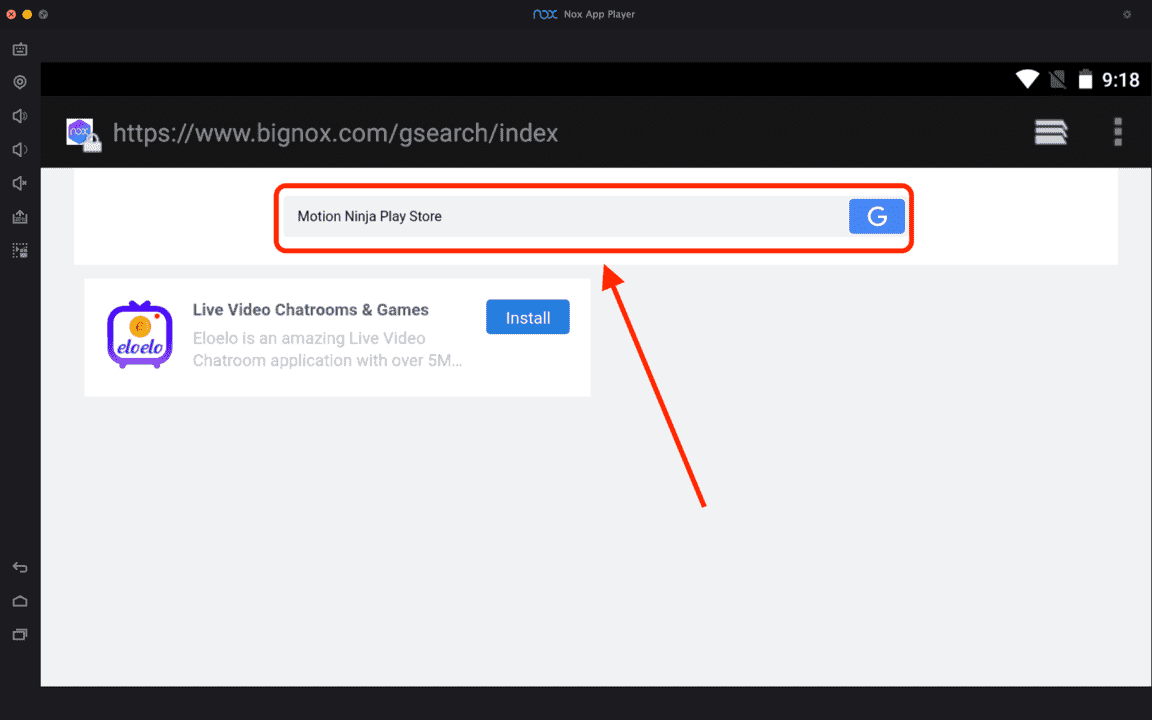The height and width of the screenshot is (720, 1152).
Task: Open the virtual location tool
Action: pos(20,82)
